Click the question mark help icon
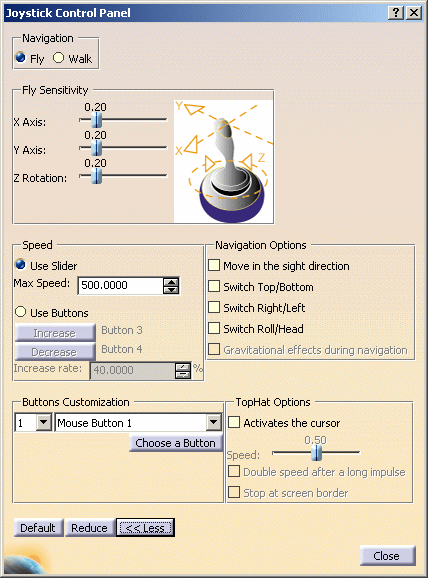 pyautogui.click(x=396, y=13)
